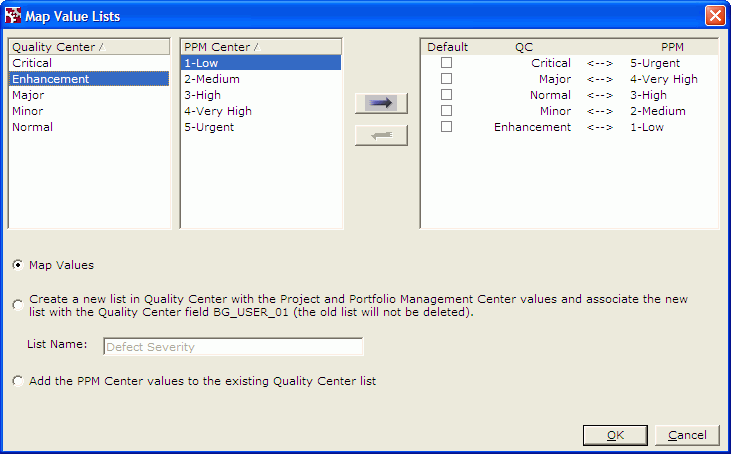
Task: Sort by the PPM Center column header
Action: point(261,46)
